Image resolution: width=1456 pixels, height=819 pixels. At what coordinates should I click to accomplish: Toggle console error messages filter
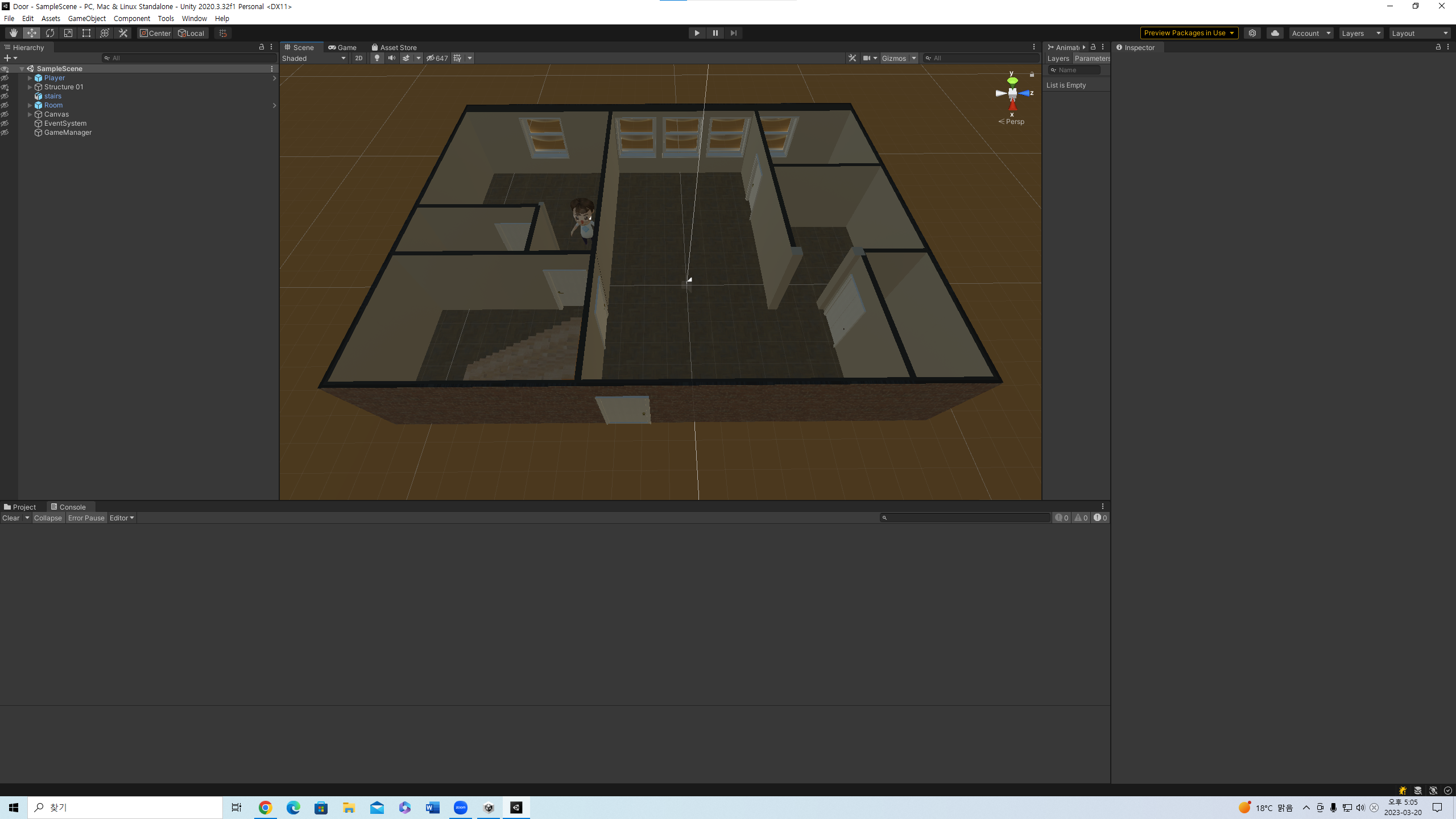1100,518
